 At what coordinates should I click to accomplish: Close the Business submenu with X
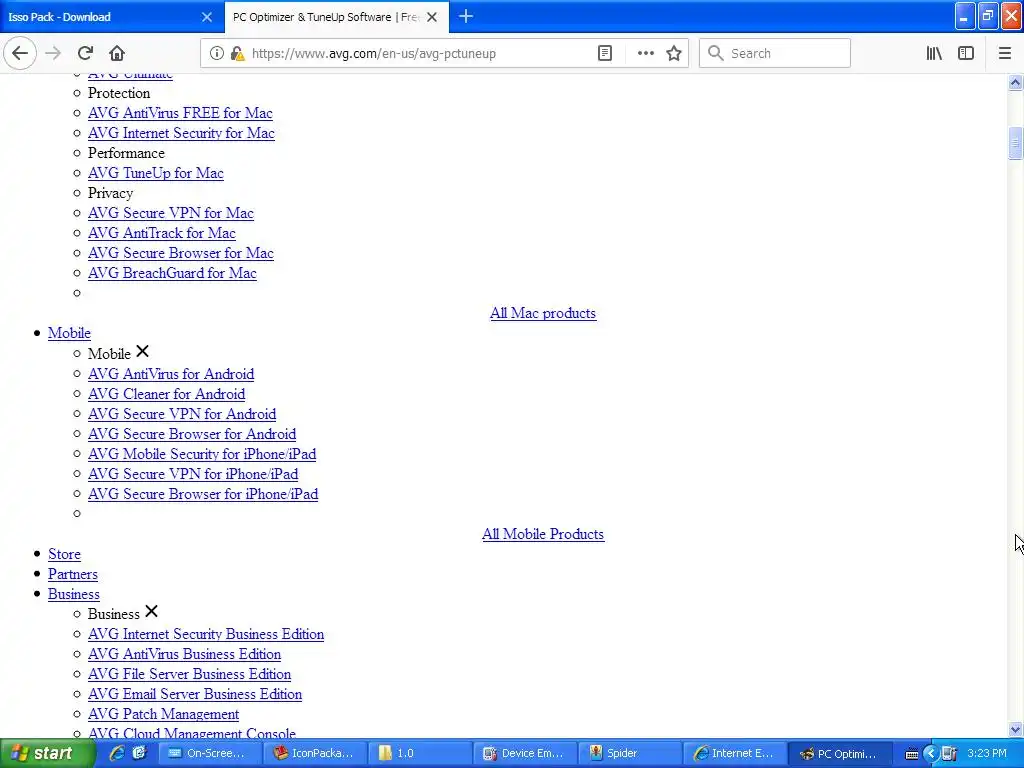152,612
